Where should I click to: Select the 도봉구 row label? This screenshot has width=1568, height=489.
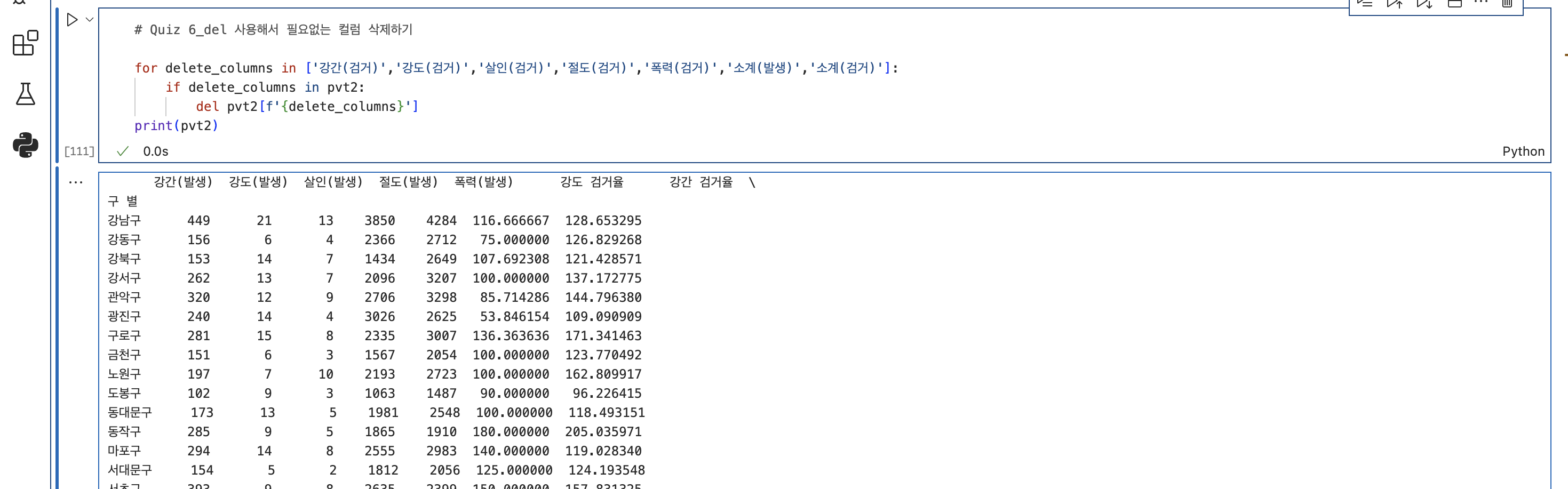[x=124, y=394]
